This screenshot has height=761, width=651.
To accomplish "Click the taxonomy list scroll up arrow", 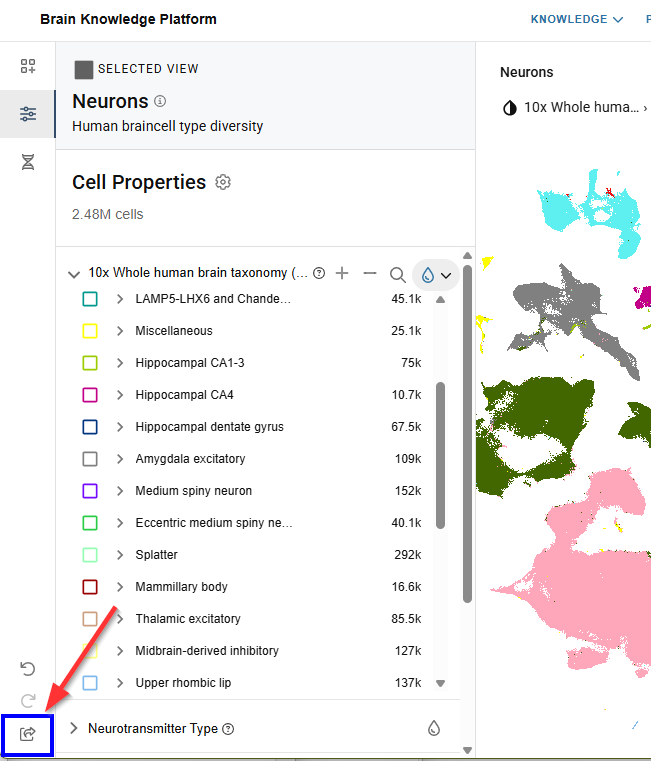I will [x=440, y=299].
